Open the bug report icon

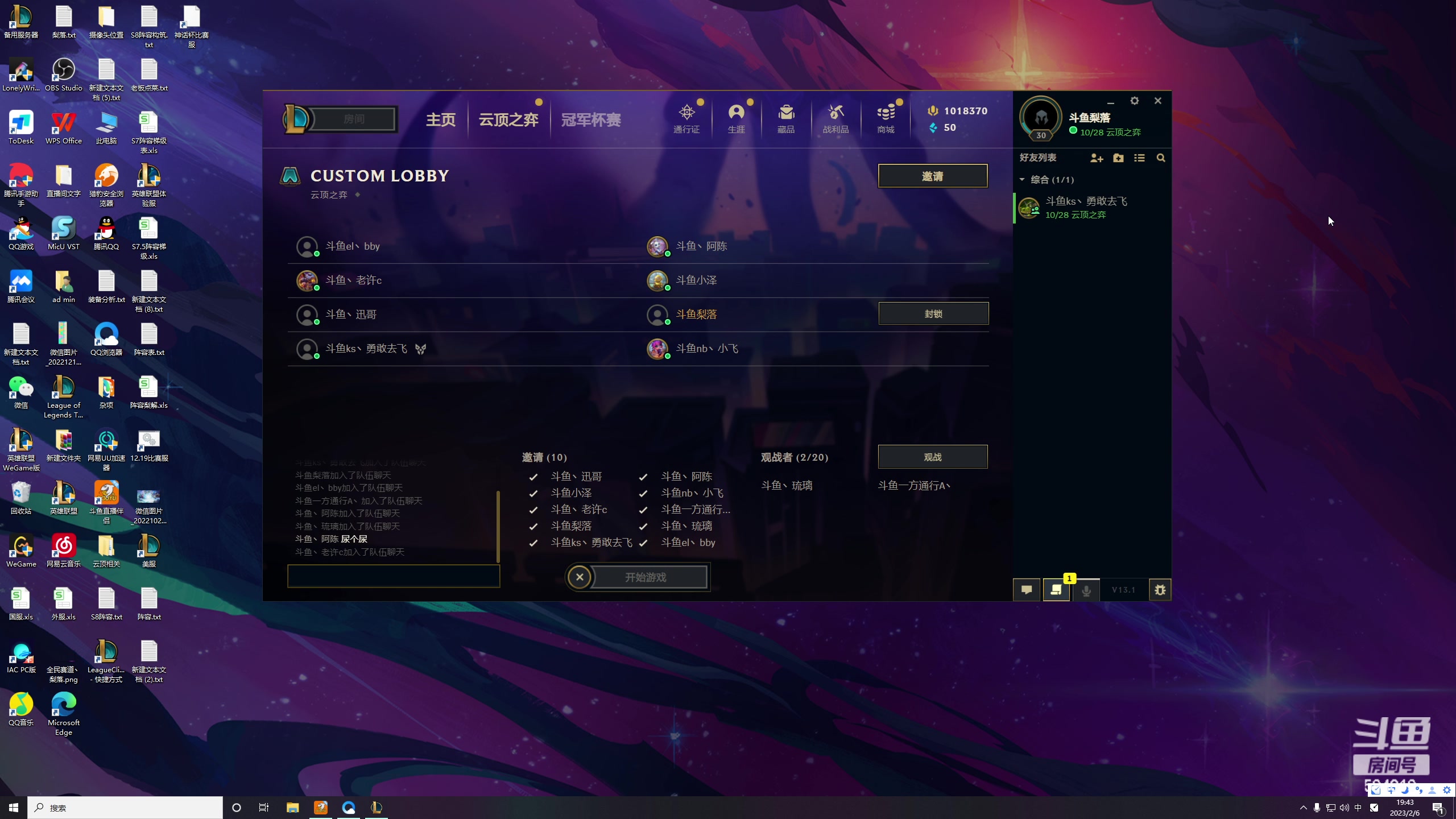[x=1160, y=590]
